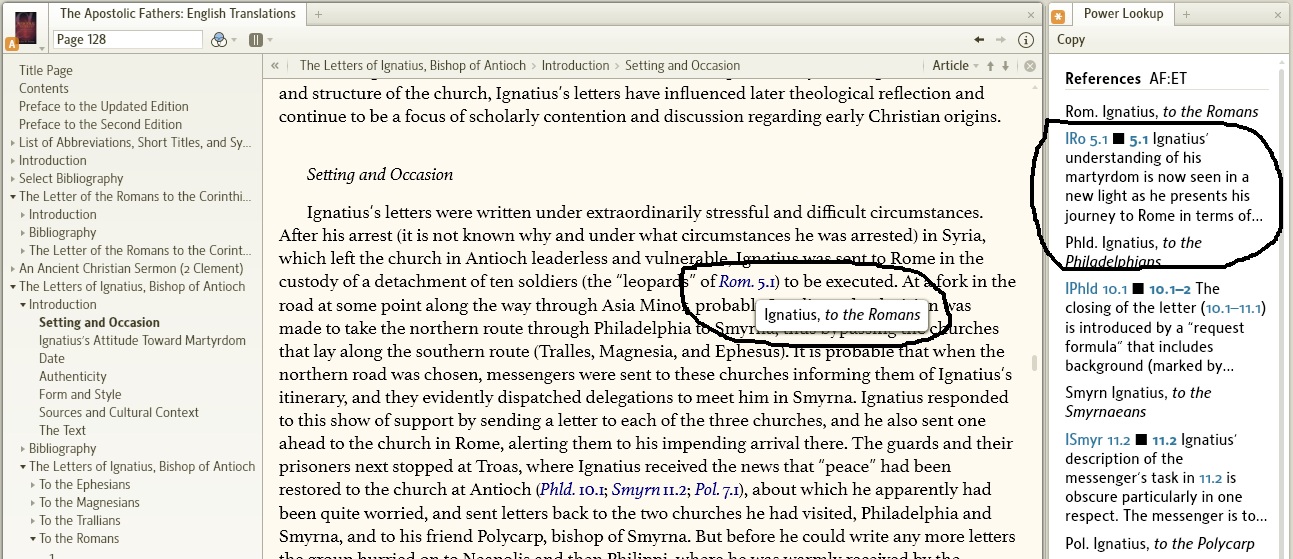
Task: Collapse the contents pane with double chevron
Action: 275,66
